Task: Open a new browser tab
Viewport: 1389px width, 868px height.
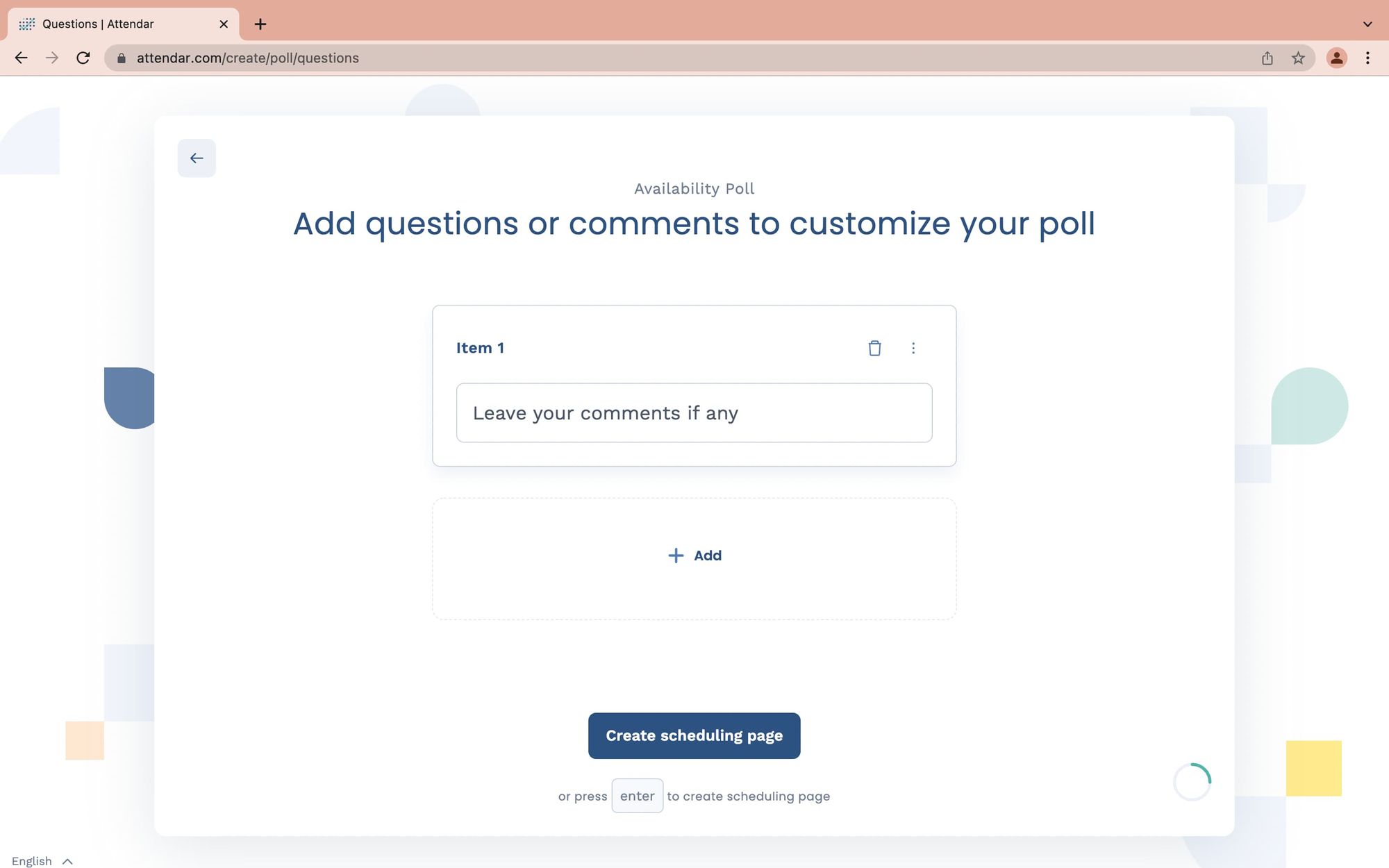Action: pyautogui.click(x=260, y=24)
